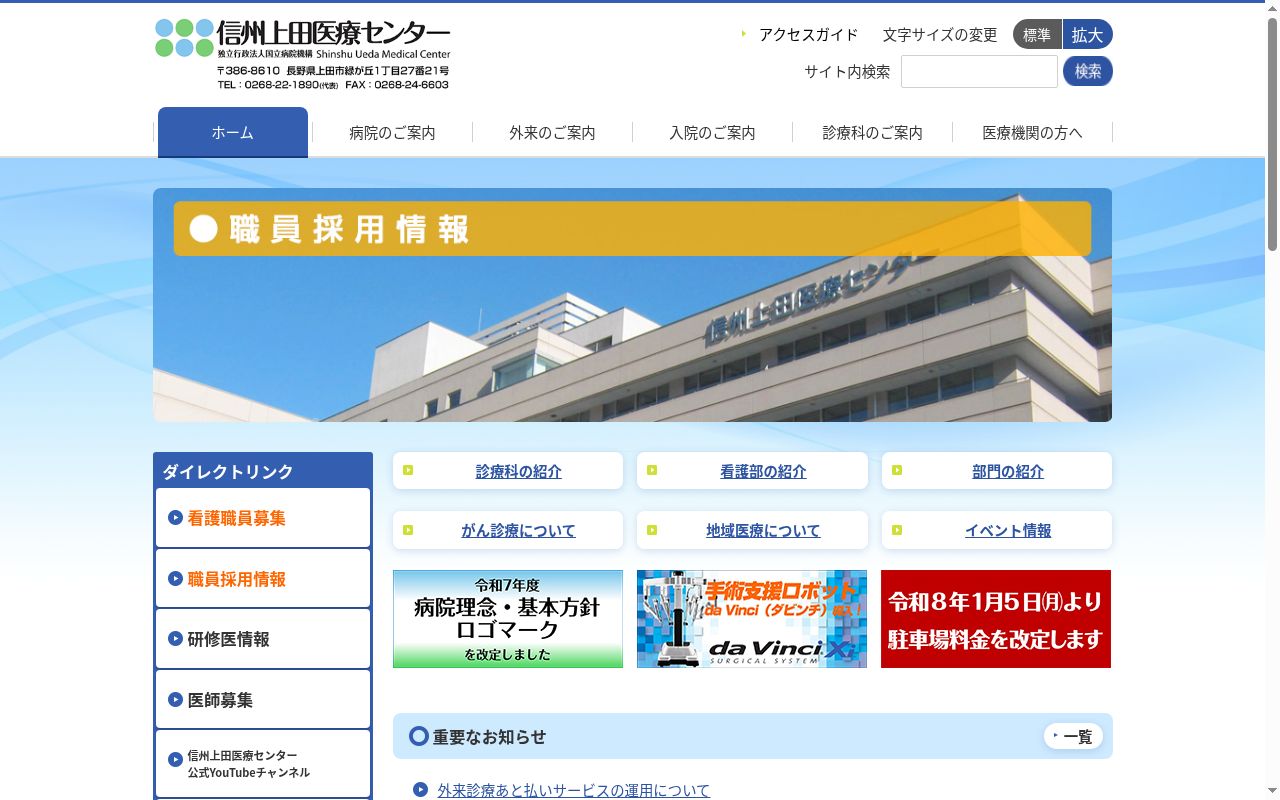Click the site search input field

979,71
